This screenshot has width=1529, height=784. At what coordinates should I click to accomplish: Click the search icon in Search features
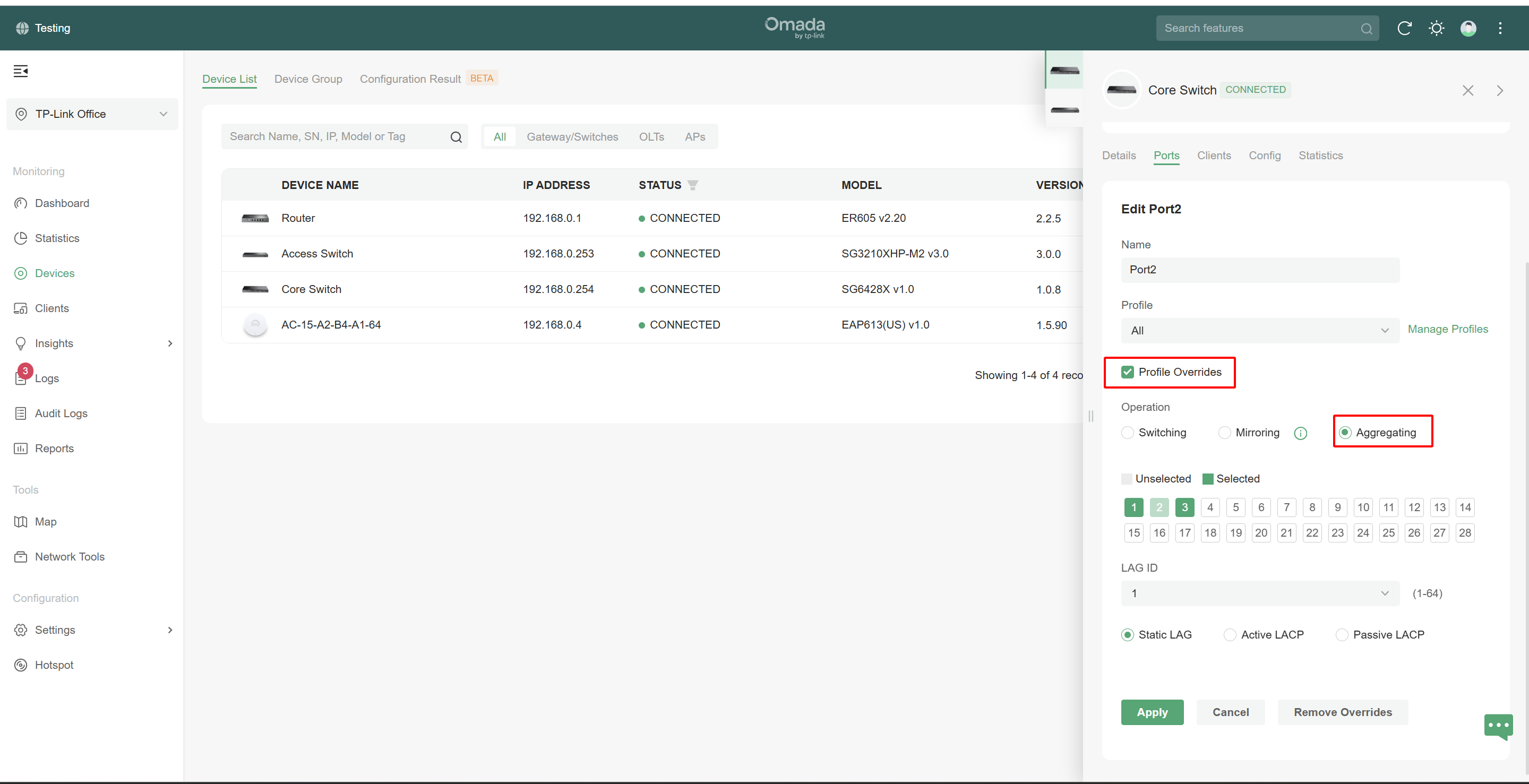click(1367, 29)
